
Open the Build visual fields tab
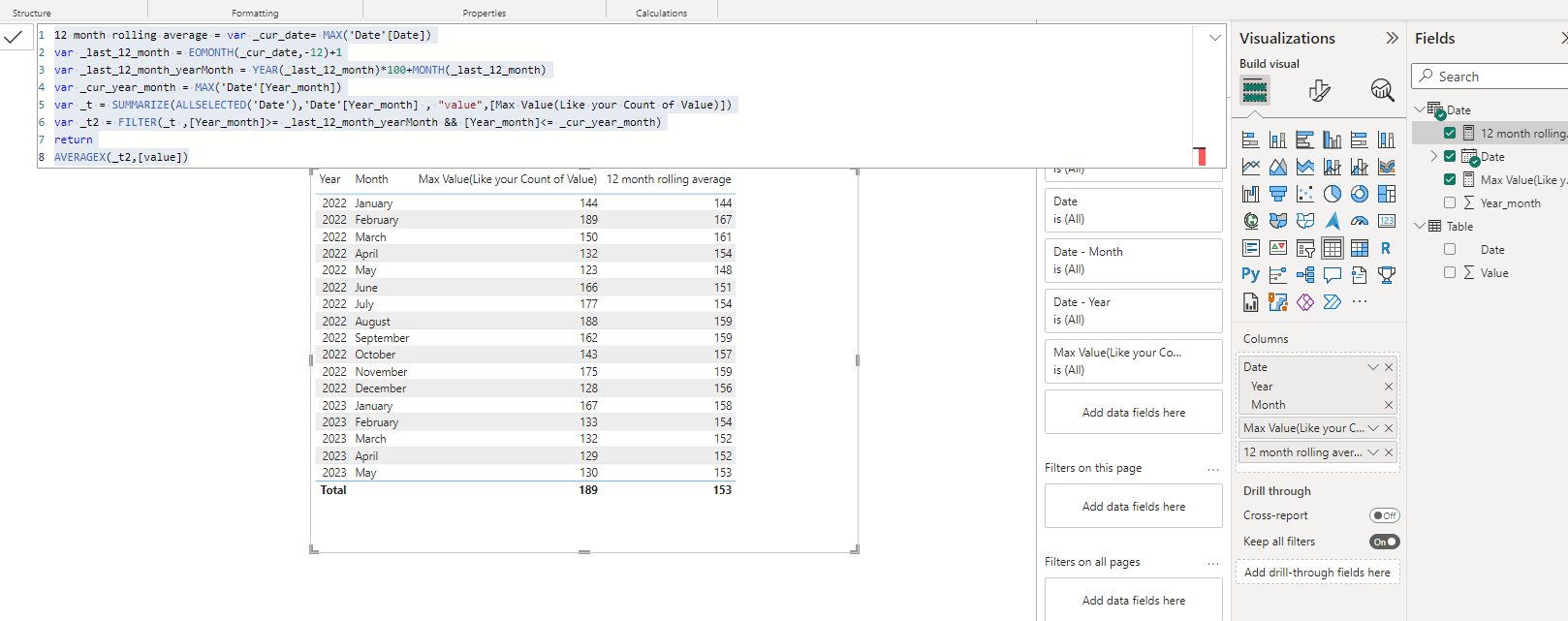pyautogui.click(x=1255, y=90)
